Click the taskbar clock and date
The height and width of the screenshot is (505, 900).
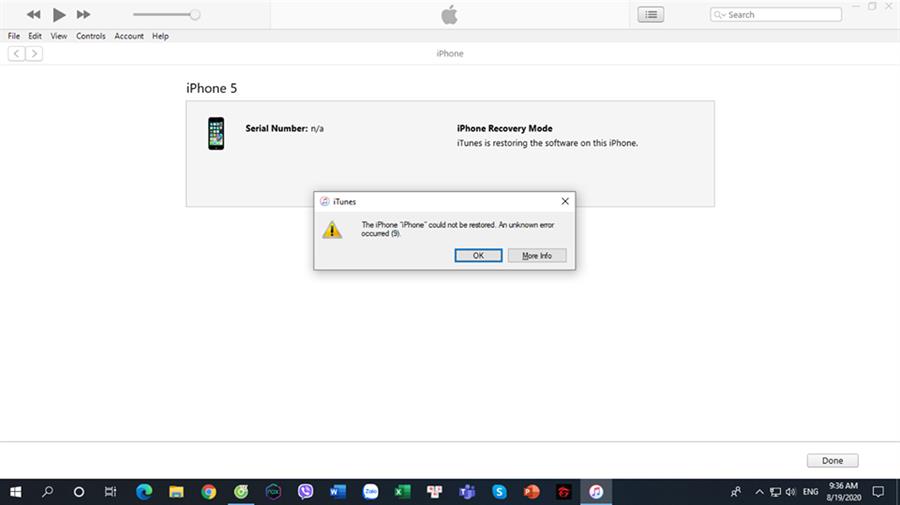click(844, 492)
